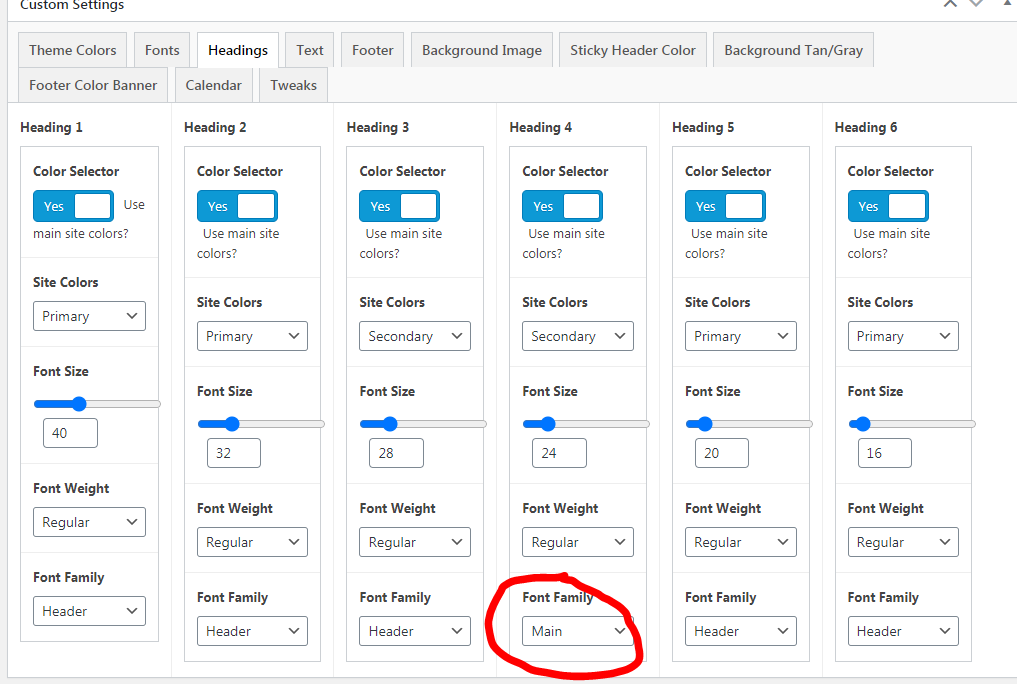
Task: Select the Background Image tab
Action: click(x=481, y=50)
